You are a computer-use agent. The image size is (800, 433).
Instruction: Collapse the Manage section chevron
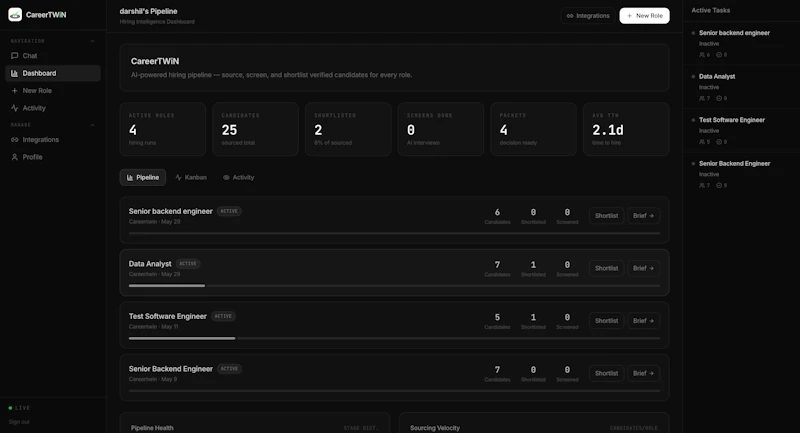point(92,124)
